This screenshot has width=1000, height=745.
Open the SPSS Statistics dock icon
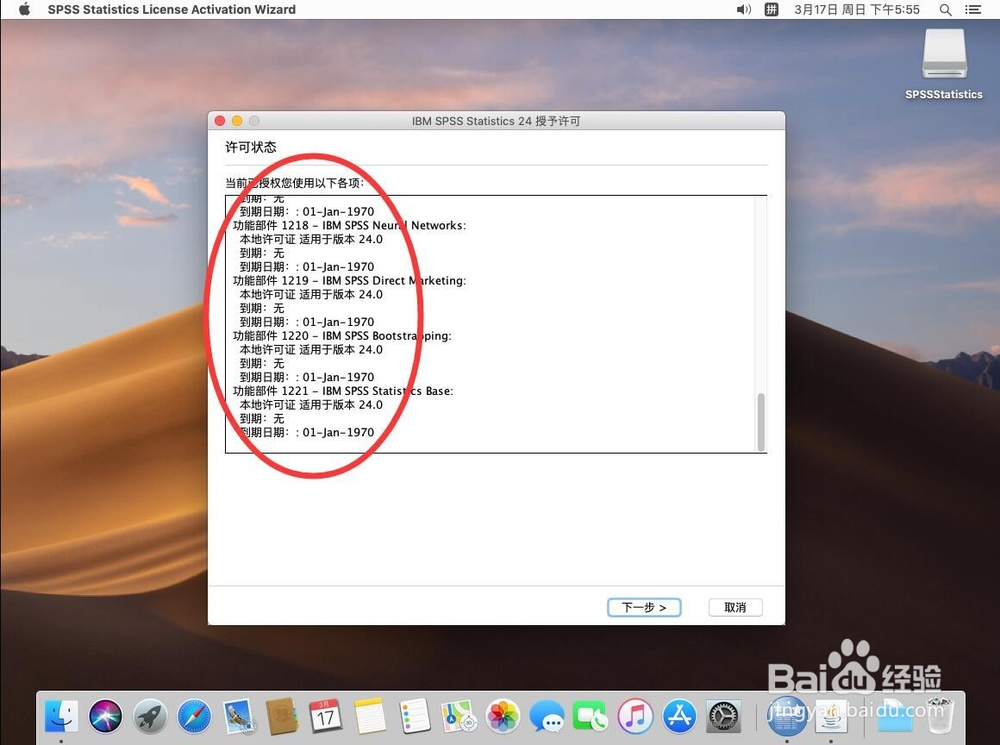(787, 716)
